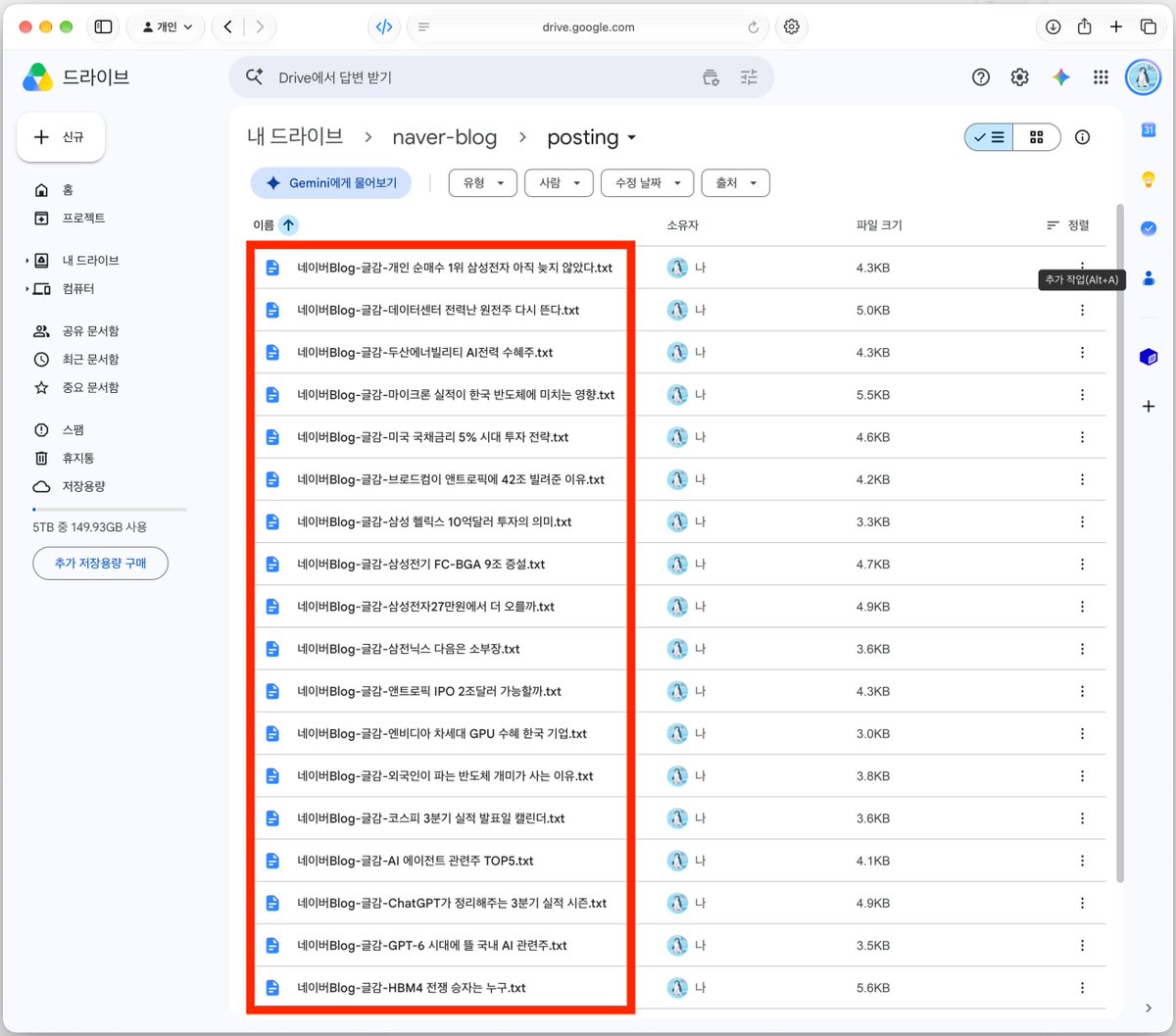Open Google Keep lightbulb in side panel
Viewport: 1176px width, 1036px height.
[x=1149, y=179]
